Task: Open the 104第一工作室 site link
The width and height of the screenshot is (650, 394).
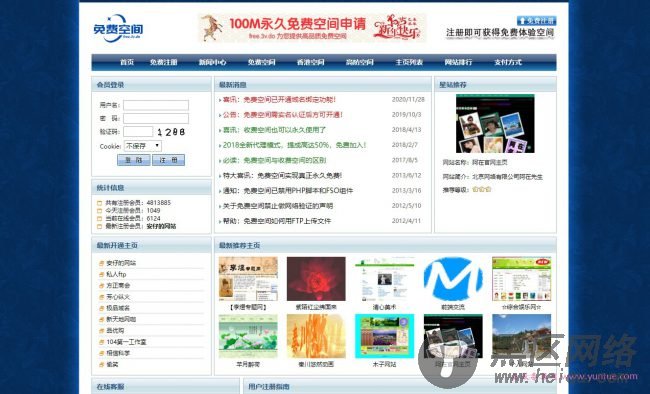Action: point(126,342)
